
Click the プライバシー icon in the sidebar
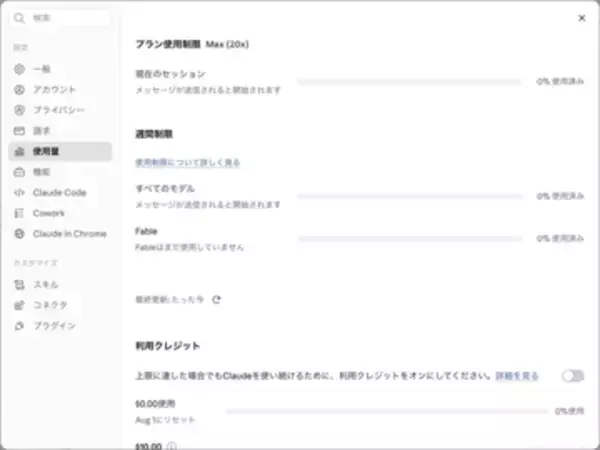(19, 110)
